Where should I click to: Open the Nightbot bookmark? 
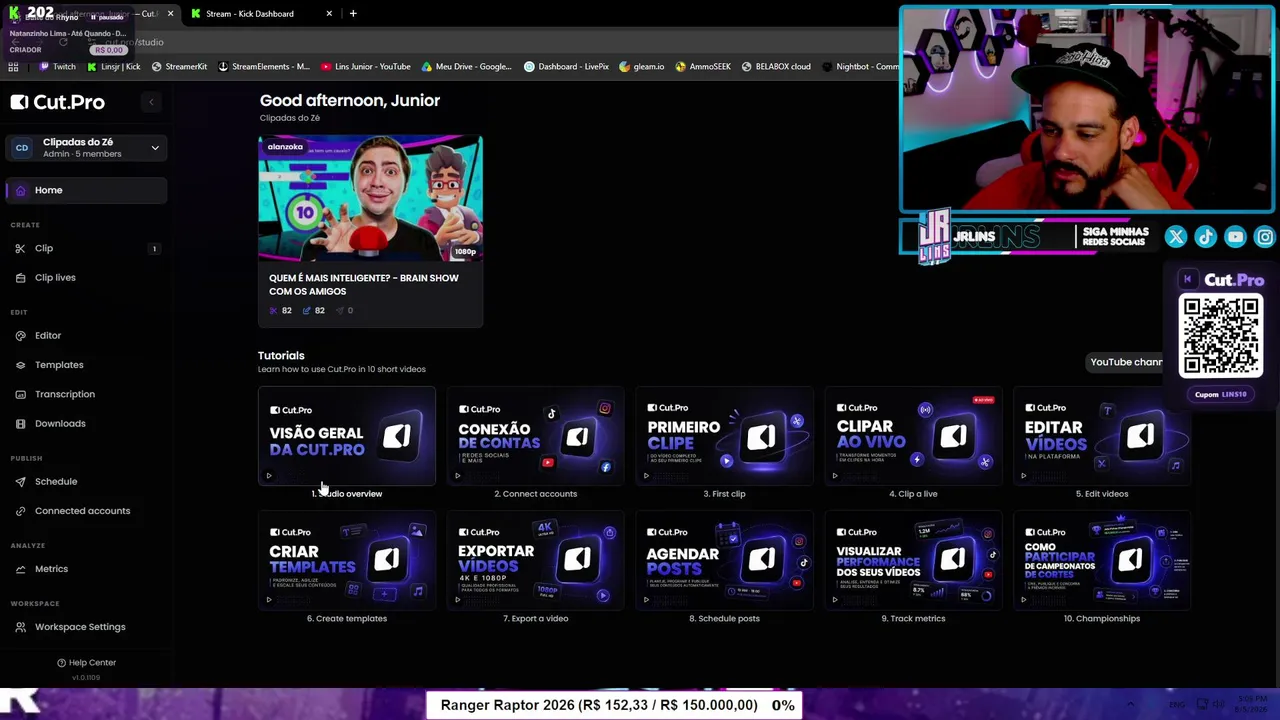click(860, 67)
